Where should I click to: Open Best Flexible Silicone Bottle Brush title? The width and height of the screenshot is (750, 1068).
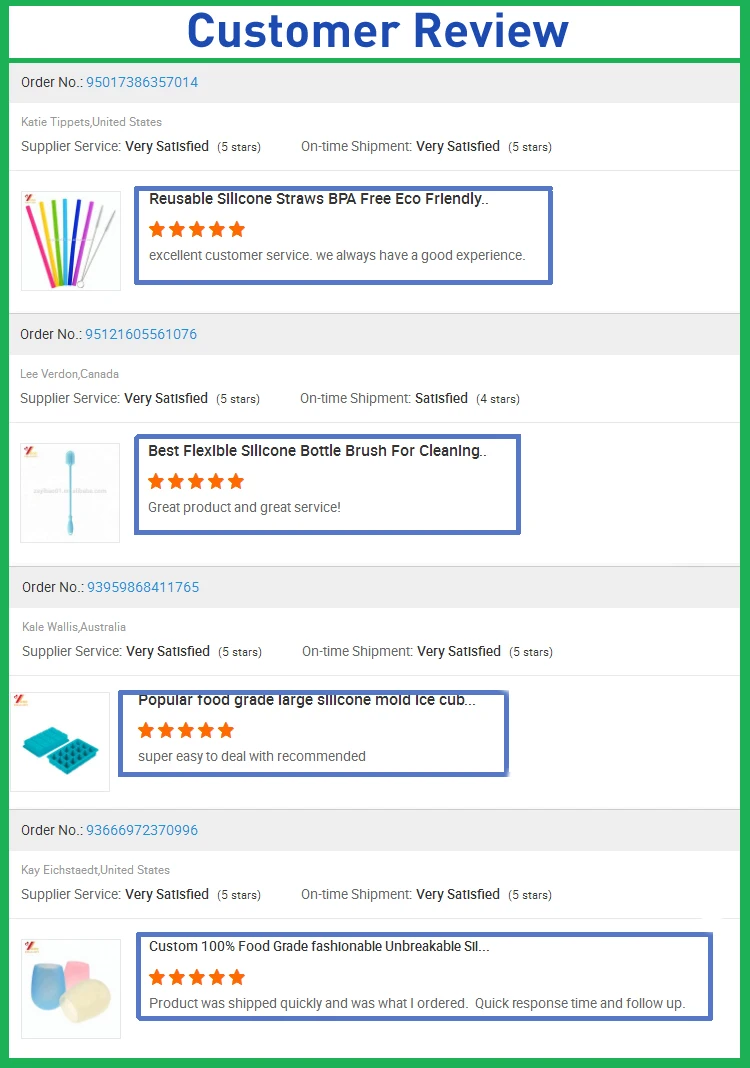click(x=317, y=451)
